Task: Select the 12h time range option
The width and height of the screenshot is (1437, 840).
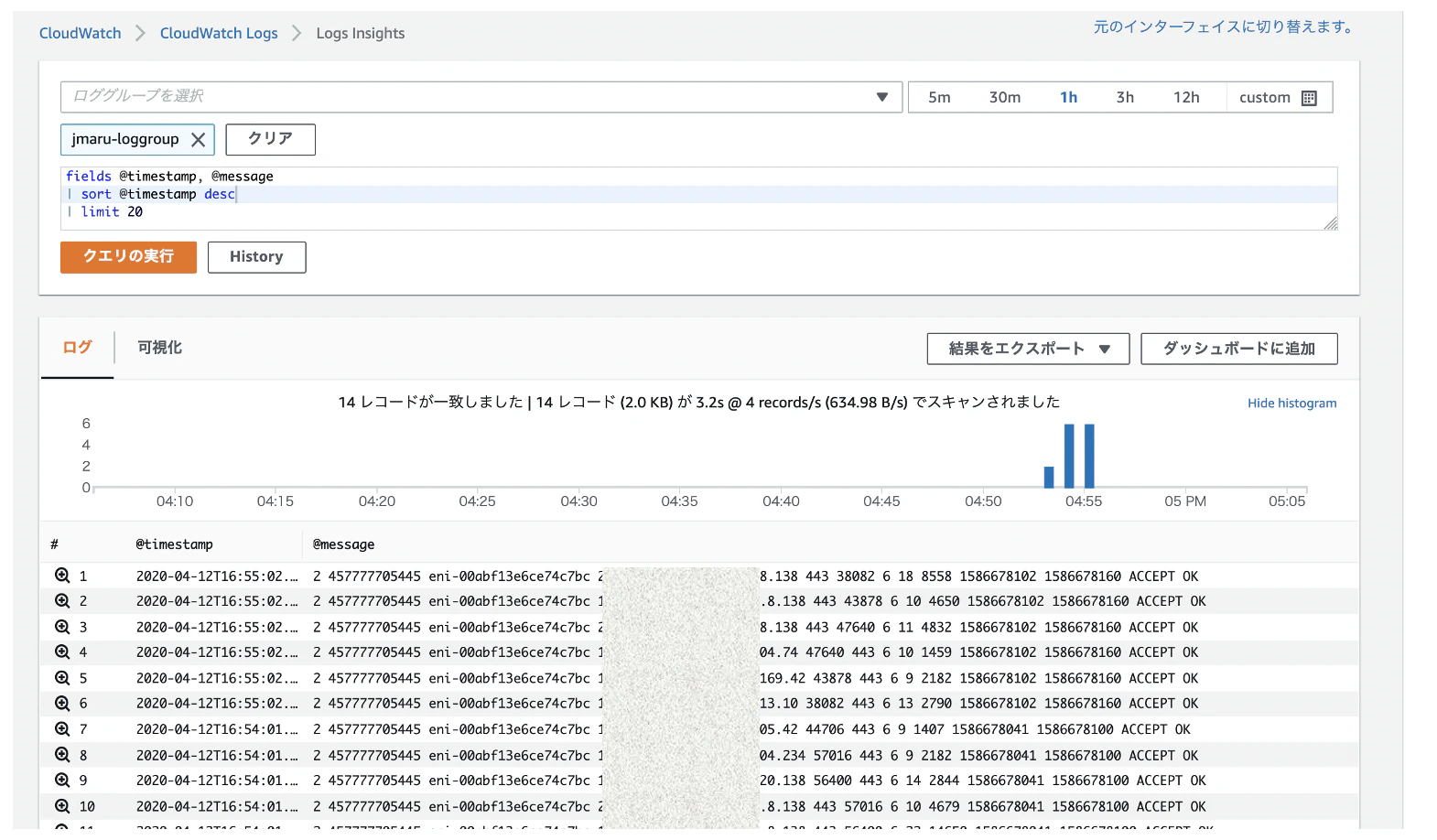Action: [x=1186, y=97]
